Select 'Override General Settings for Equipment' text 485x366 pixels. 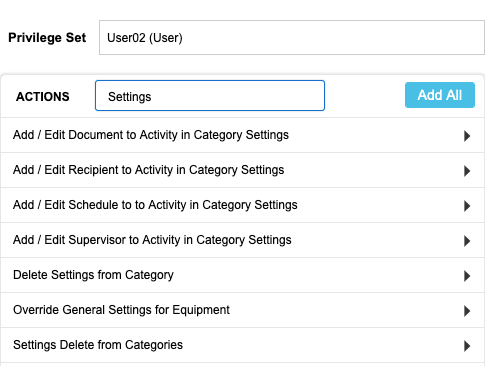pos(121,310)
